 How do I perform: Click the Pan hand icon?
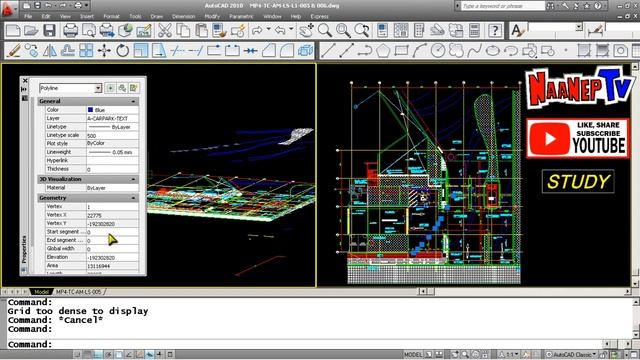tap(306, 31)
